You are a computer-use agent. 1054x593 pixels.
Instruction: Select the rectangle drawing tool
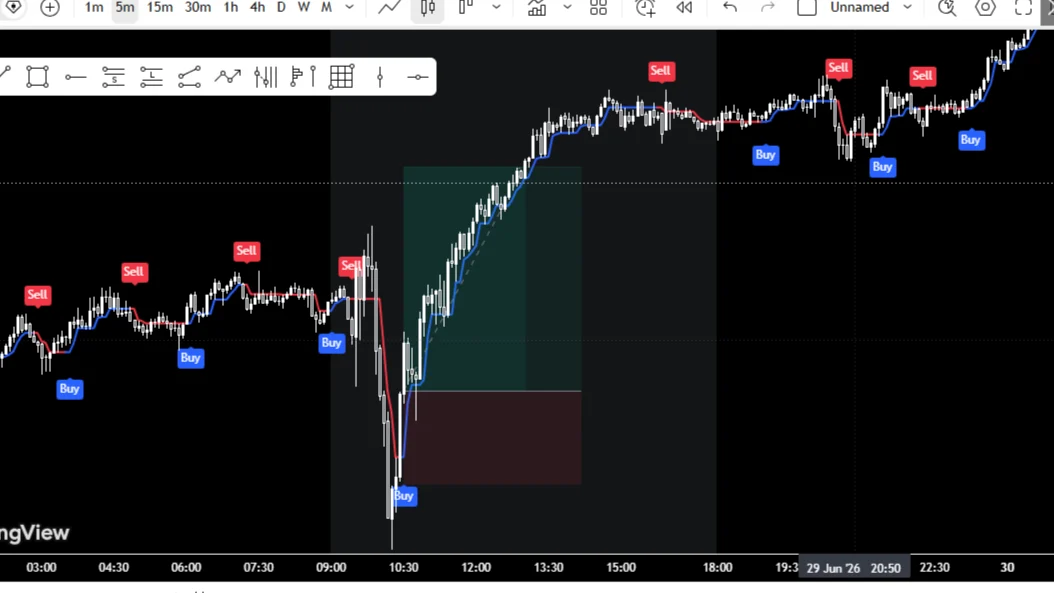coord(38,77)
